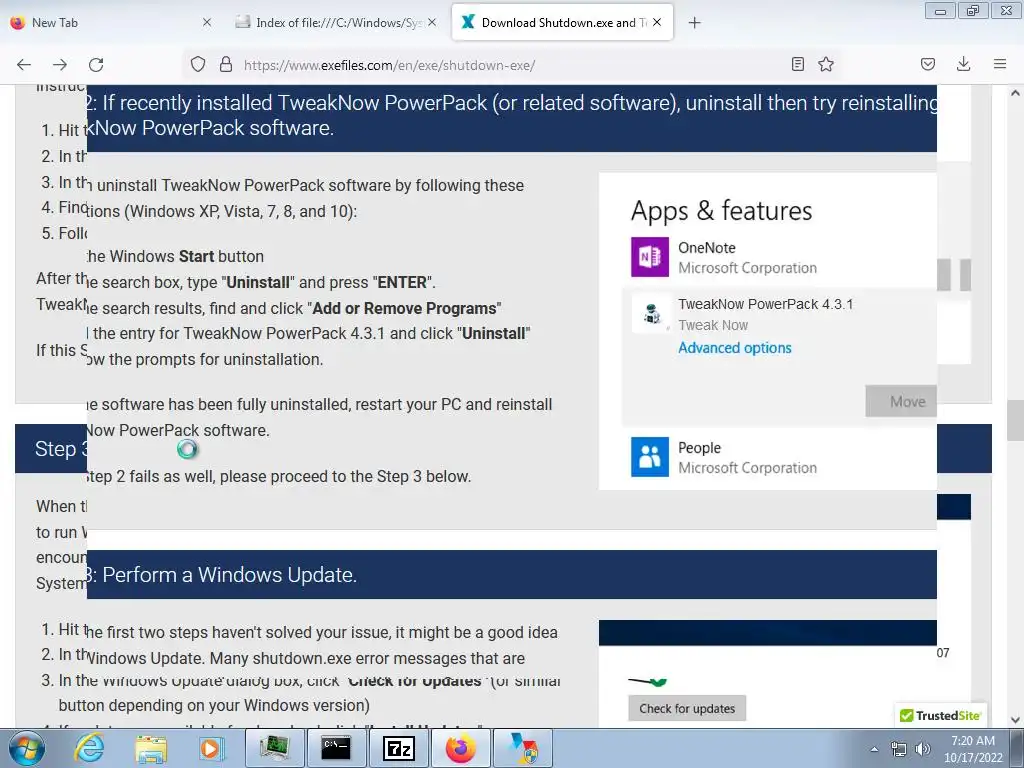Switch to Firefox in the taskbar
The height and width of the screenshot is (768, 1024).
[460, 748]
